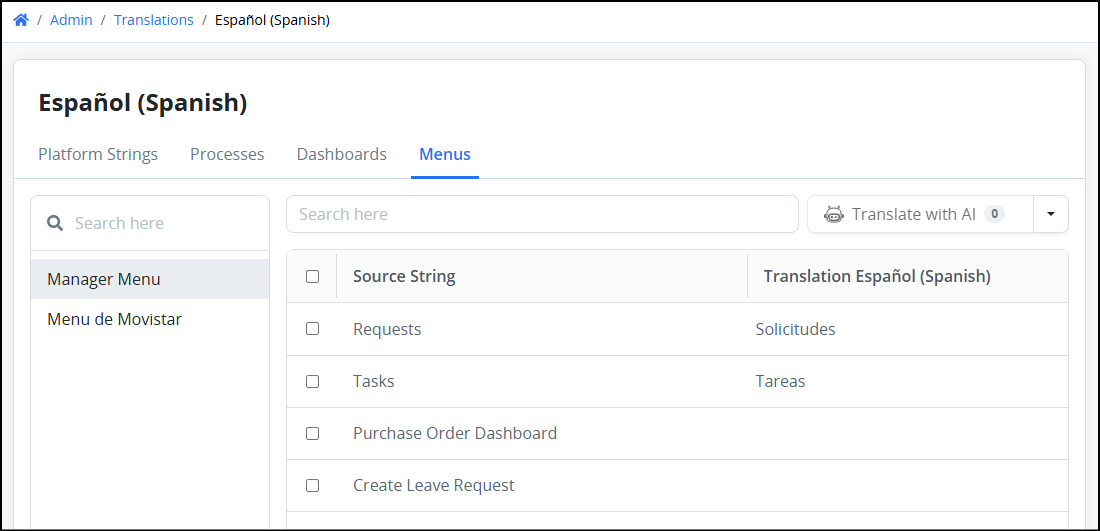Click the magnifier icon in sidebar search
1100x531 pixels.
pyautogui.click(x=55, y=223)
